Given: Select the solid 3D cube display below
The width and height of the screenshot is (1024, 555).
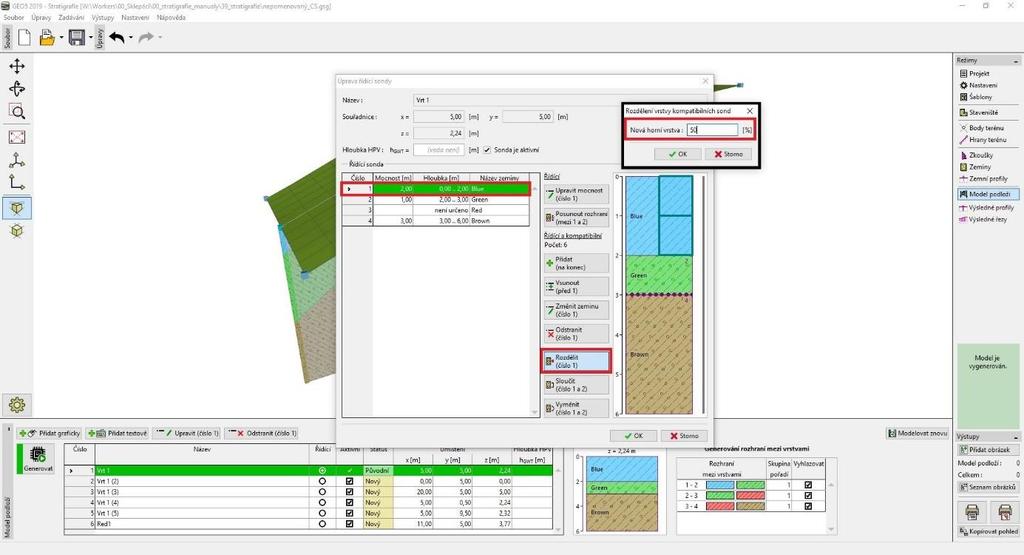Looking at the screenshot, I should [17, 231].
